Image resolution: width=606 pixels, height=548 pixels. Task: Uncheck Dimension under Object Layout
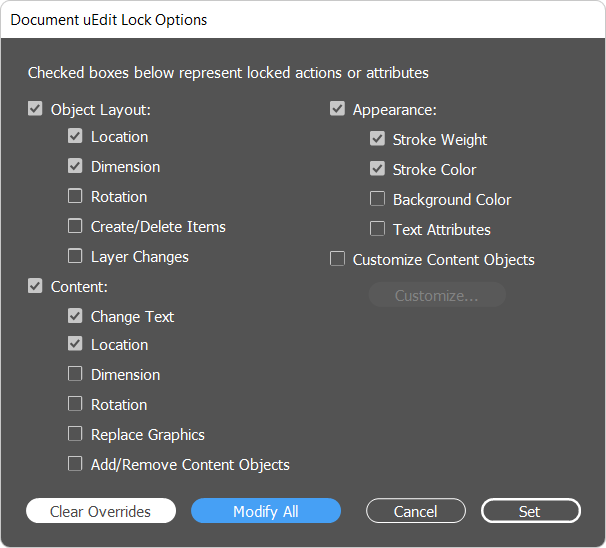(75, 166)
